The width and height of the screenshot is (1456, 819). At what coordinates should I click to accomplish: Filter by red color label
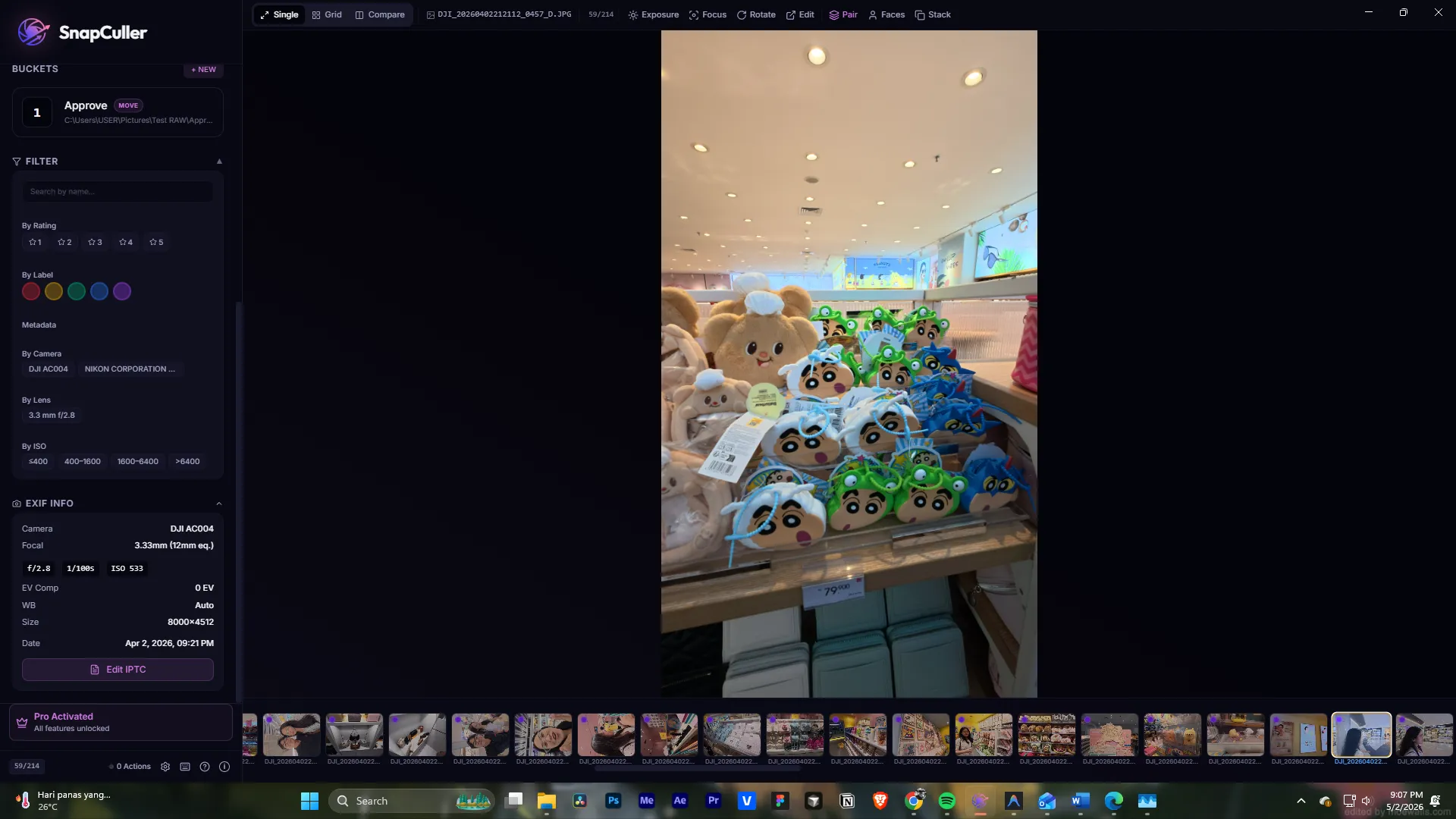coord(31,291)
